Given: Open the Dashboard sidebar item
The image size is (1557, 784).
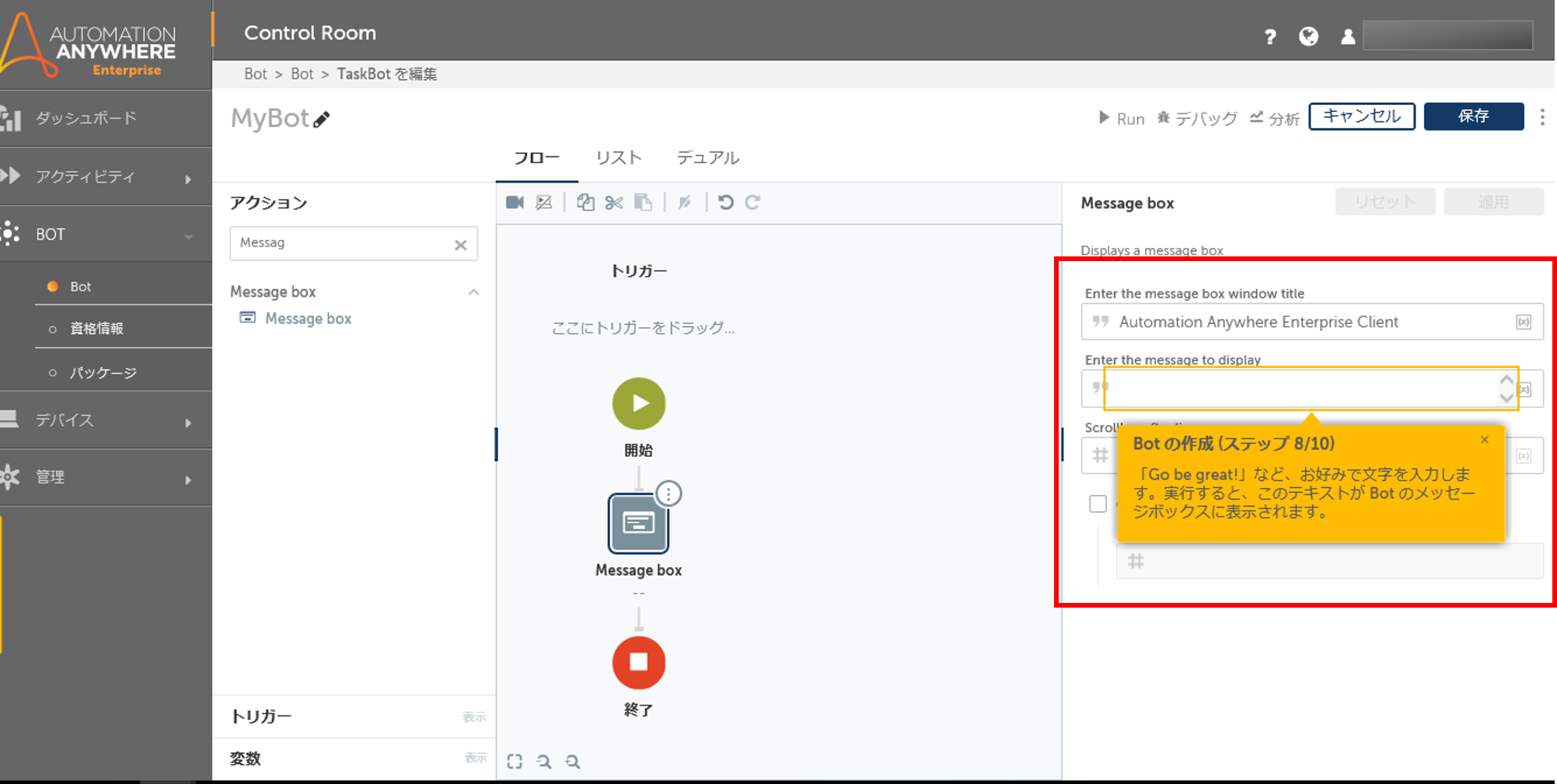Looking at the screenshot, I should point(106,118).
